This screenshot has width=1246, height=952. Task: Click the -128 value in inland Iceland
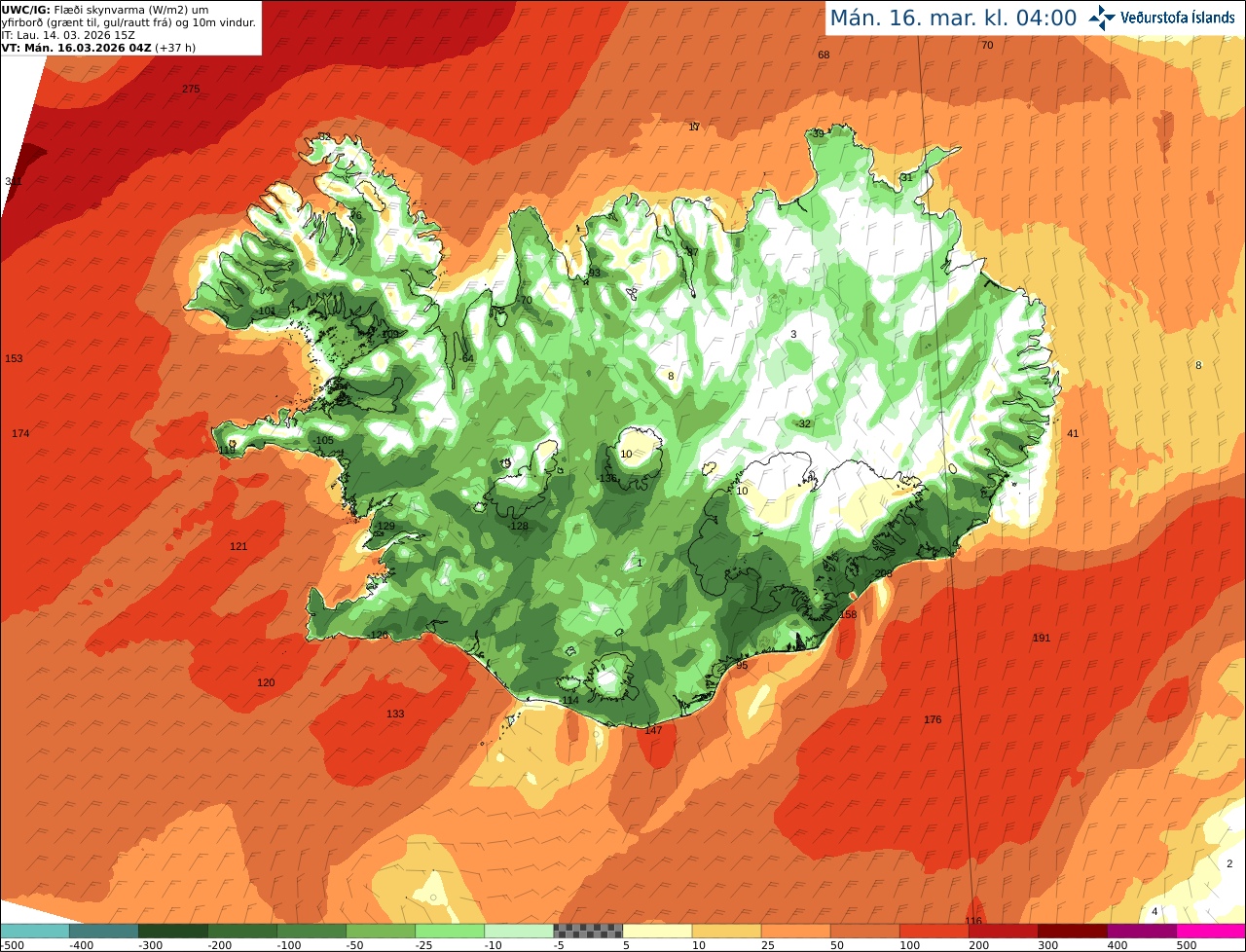click(519, 527)
